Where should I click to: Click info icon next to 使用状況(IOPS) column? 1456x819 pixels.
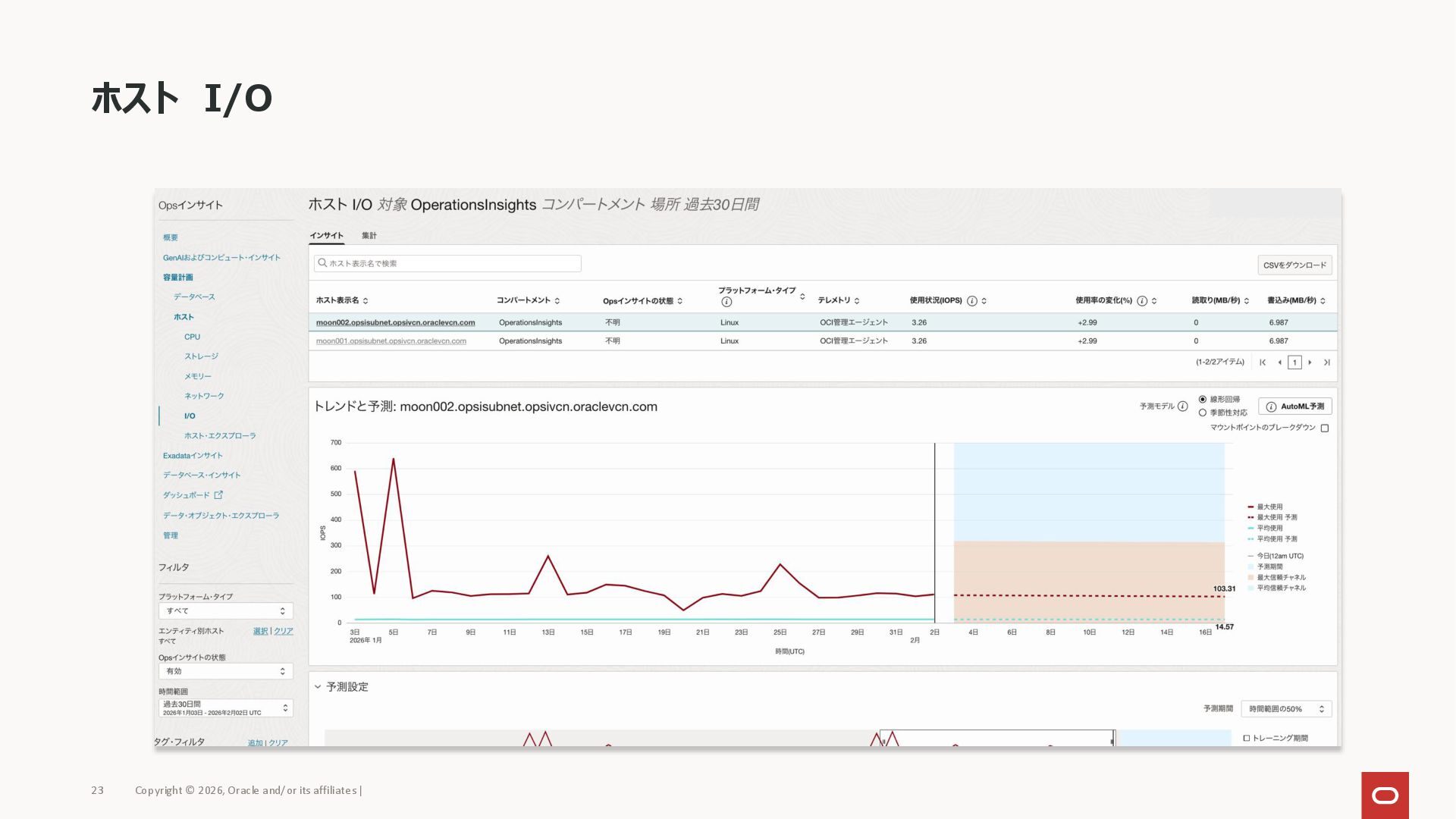(972, 301)
